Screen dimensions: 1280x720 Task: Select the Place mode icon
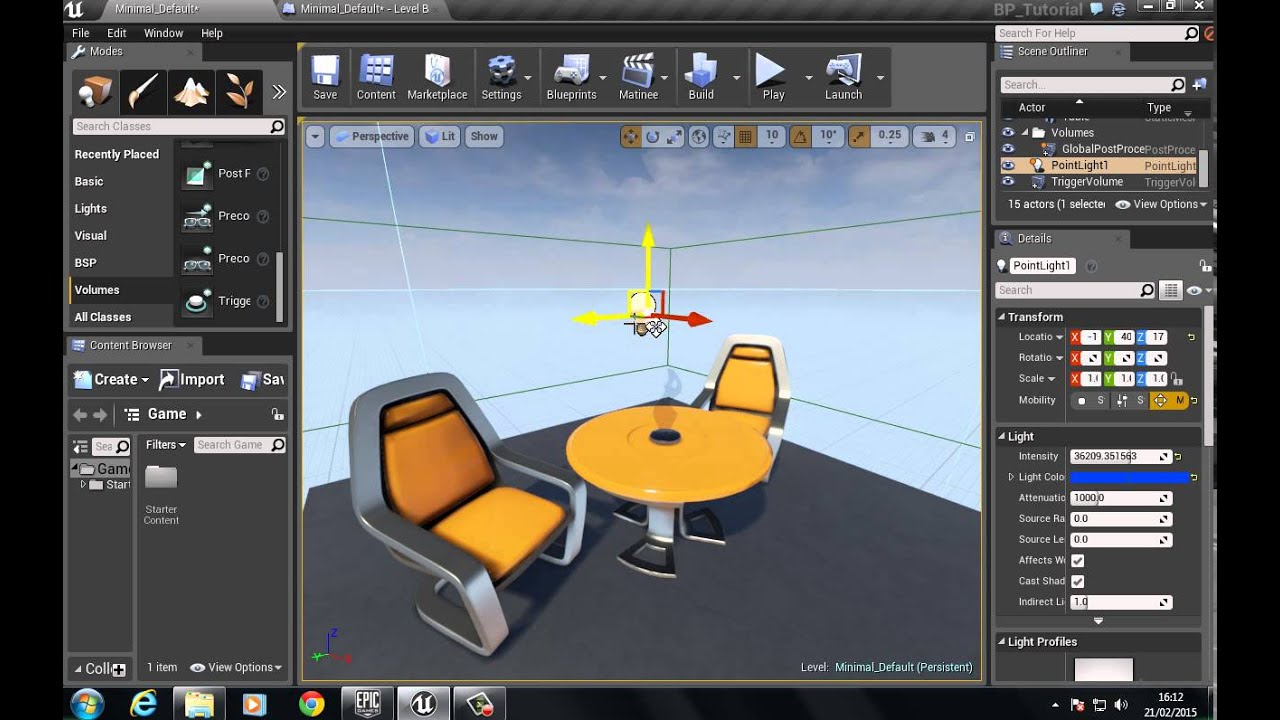tap(96, 92)
